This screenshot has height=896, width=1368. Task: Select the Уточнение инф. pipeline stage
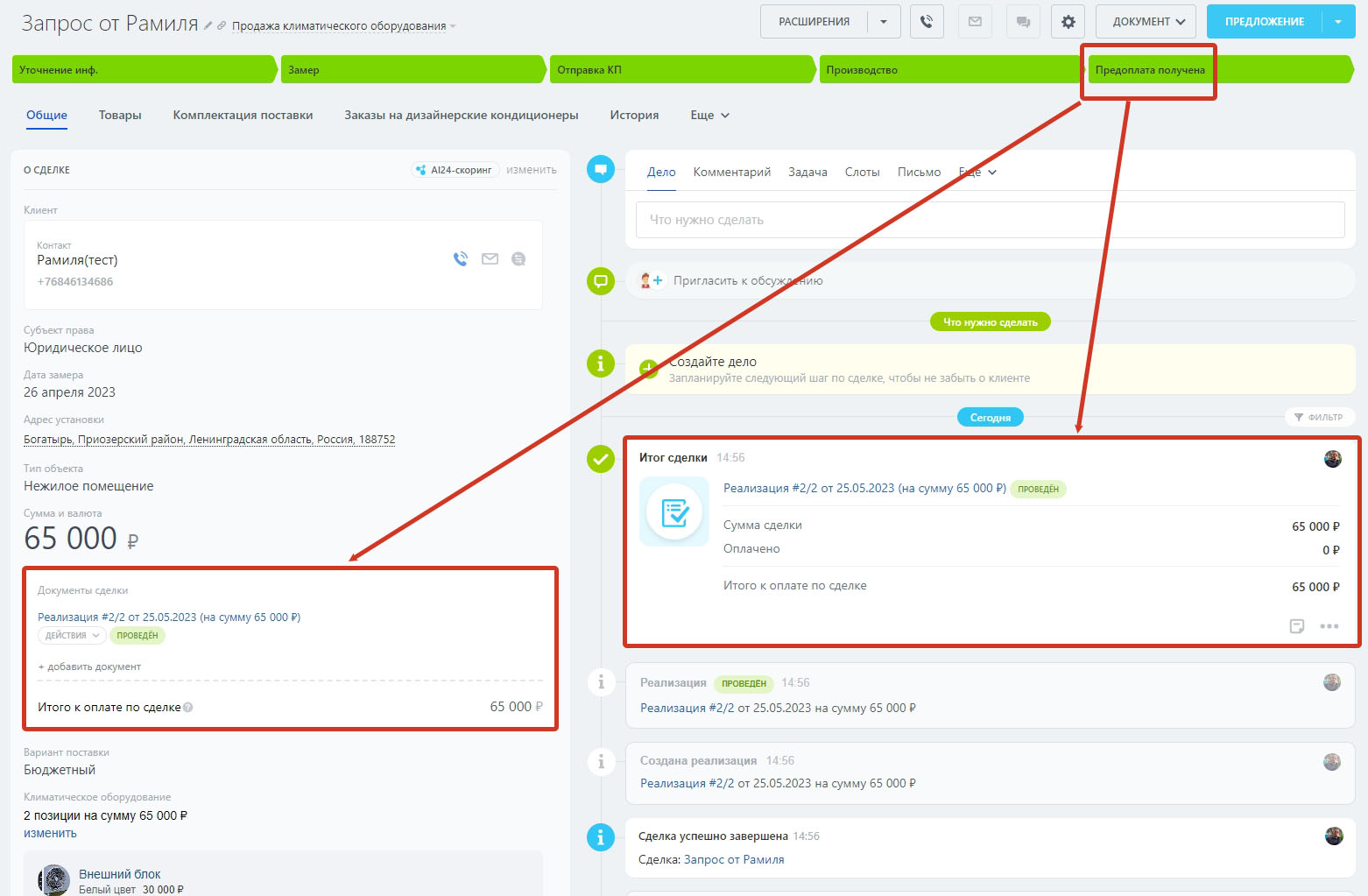point(145,70)
